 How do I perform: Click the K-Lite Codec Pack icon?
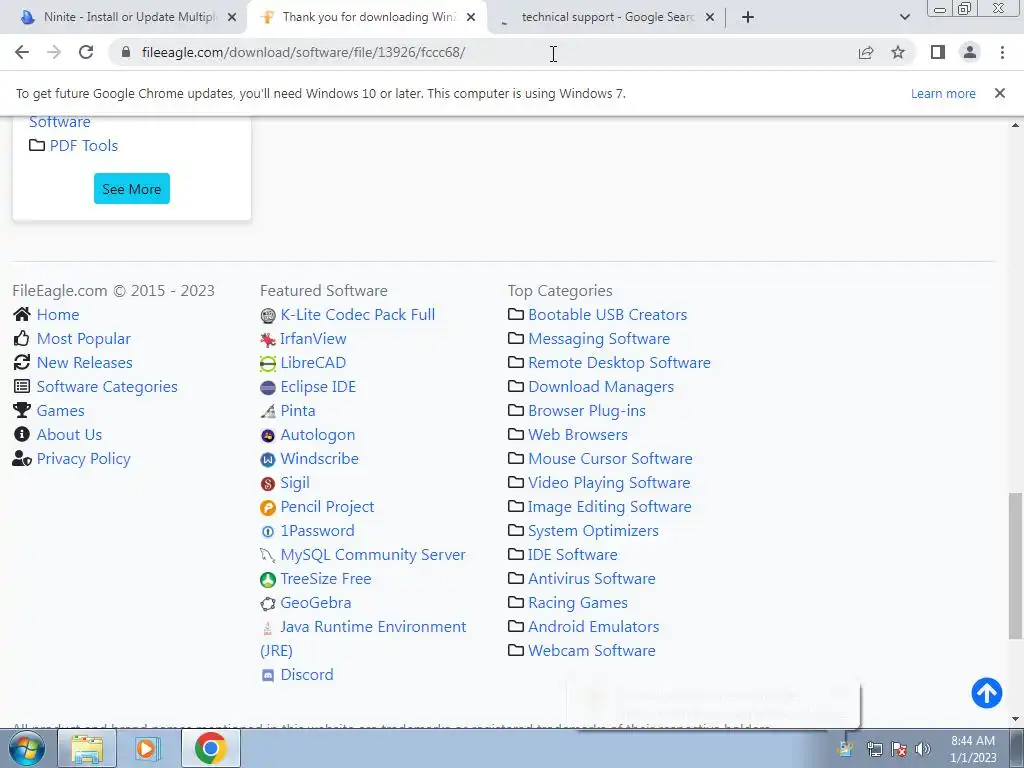click(x=268, y=316)
